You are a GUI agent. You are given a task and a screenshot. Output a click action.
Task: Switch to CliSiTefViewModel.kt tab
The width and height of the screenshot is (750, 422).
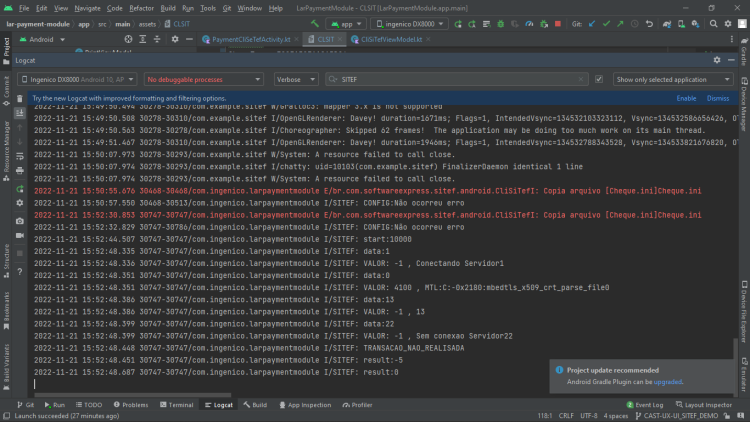point(391,39)
